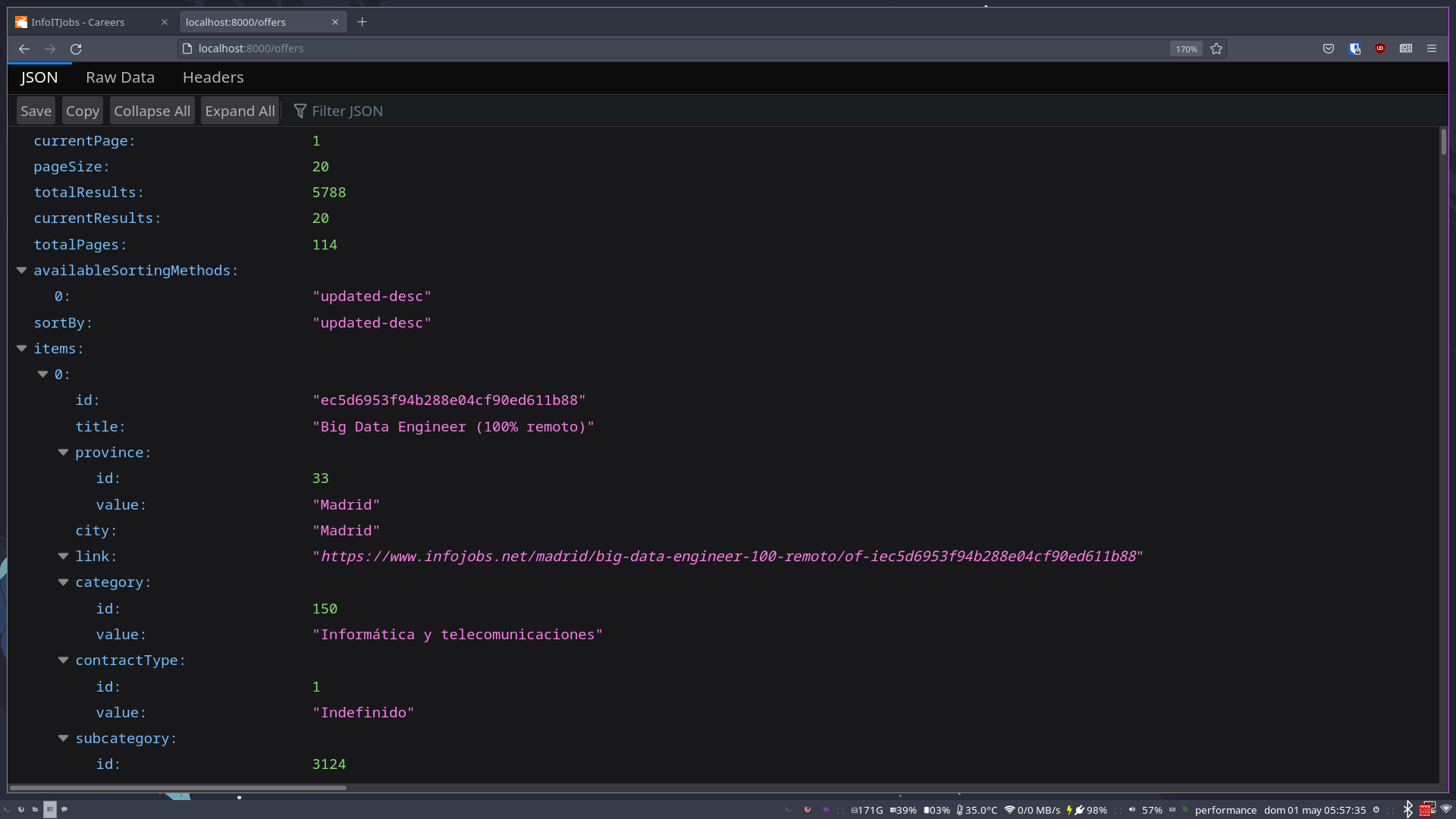Click the browser back arrow
The image size is (1456, 819).
coord(24,49)
